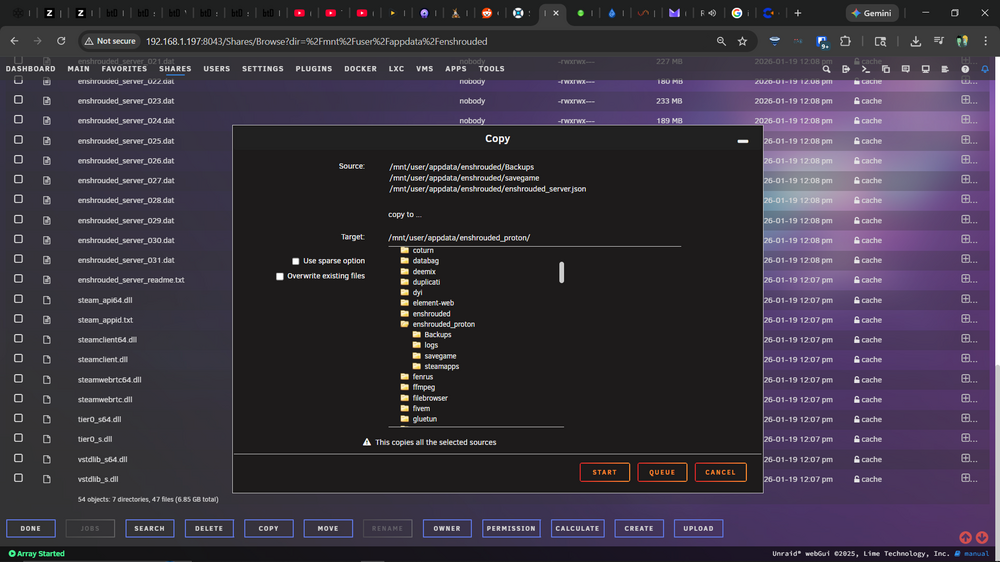The height and width of the screenshot is (562, 1000).
Task: Click the Target path input field
Action: click(534, 237)
